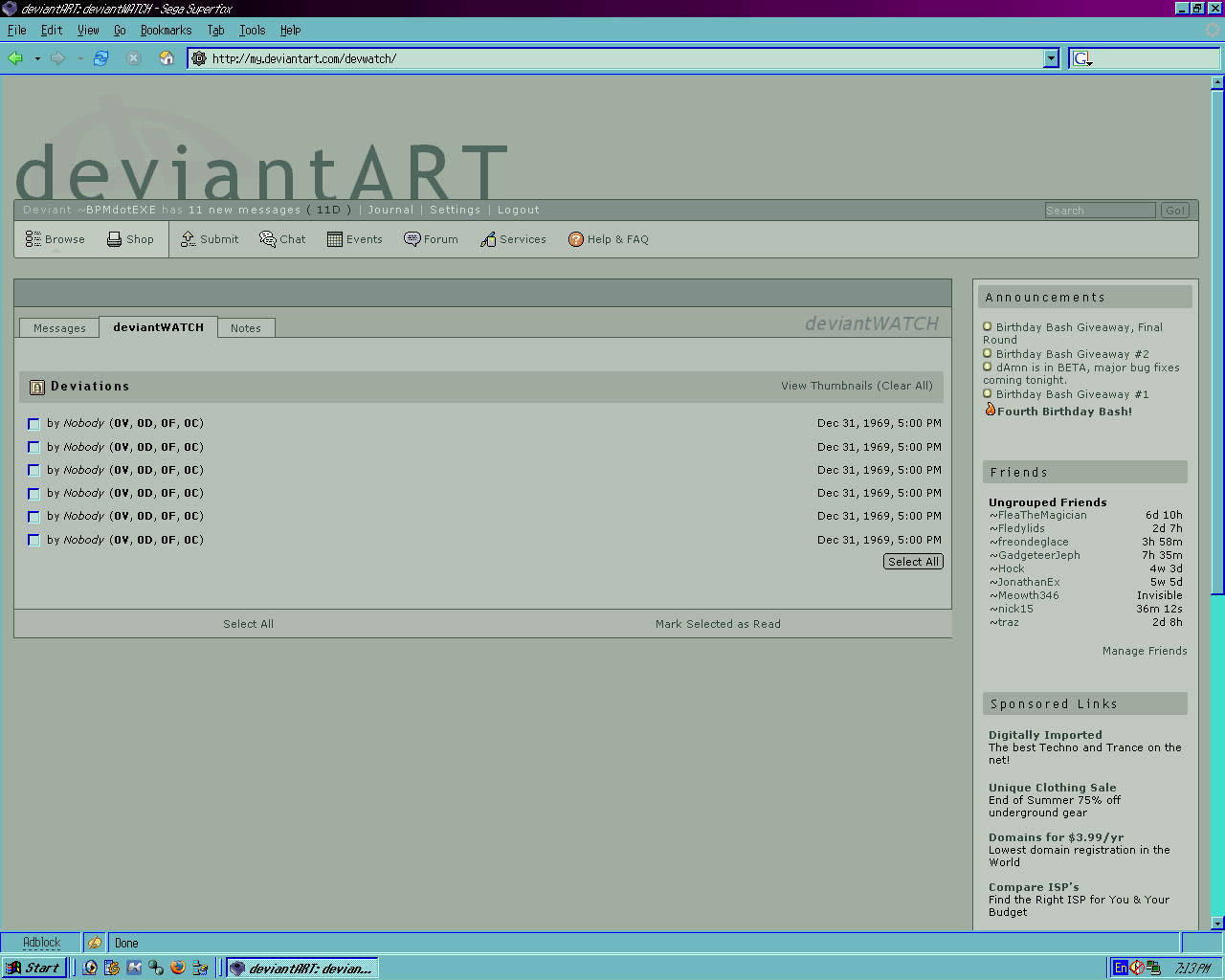Open the Services section
The height and width of the screenshot is (980, 1225).
tap(513, 239)
